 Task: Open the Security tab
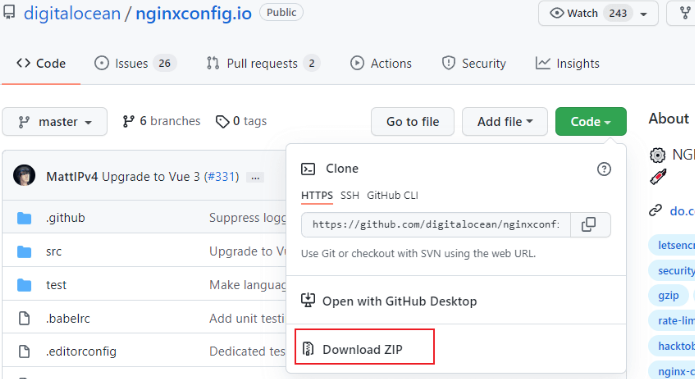(474, 63)
